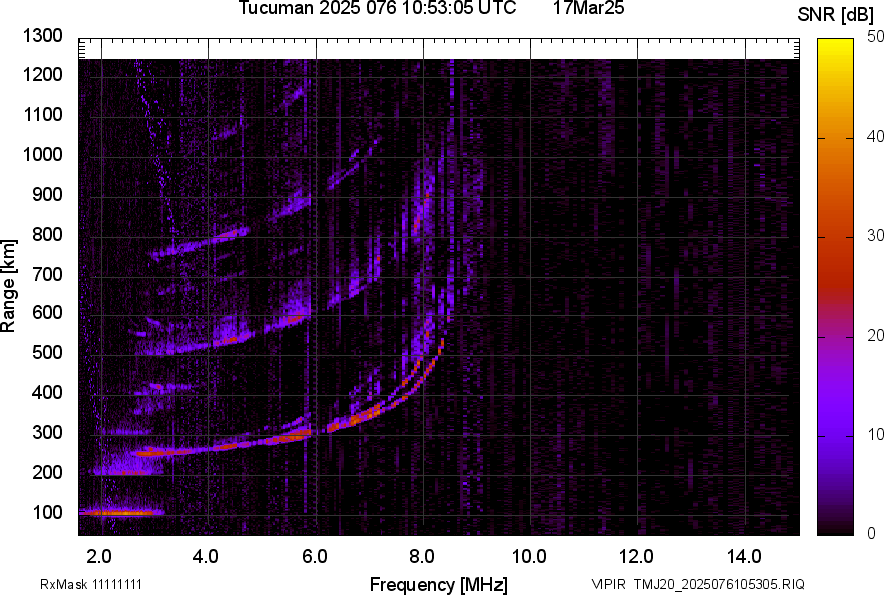Click the Frequency [MHz] axis label

(x=438, y=584)
